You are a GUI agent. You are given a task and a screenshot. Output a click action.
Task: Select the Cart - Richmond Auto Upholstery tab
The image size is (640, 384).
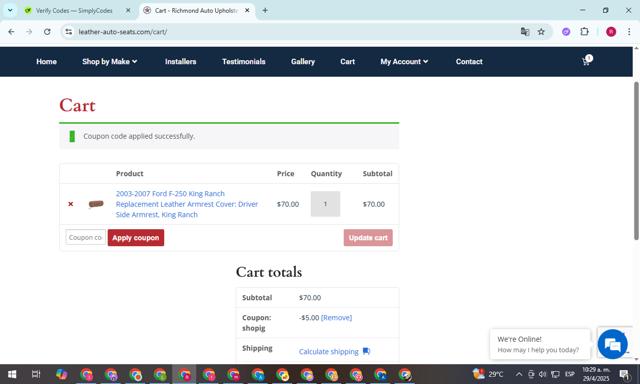click(196, 11)
